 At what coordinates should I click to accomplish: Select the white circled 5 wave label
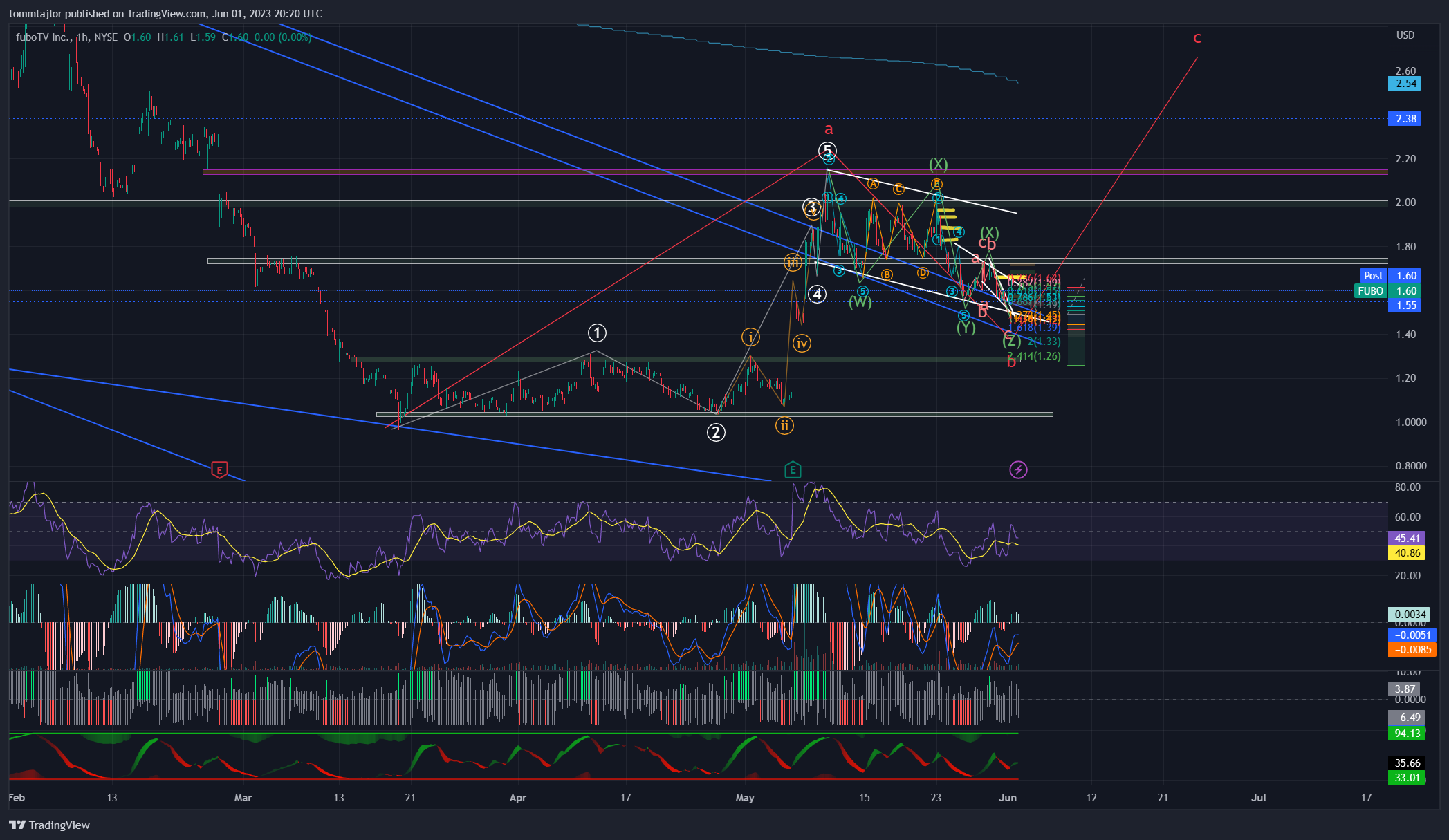click(x=827, y=151)
